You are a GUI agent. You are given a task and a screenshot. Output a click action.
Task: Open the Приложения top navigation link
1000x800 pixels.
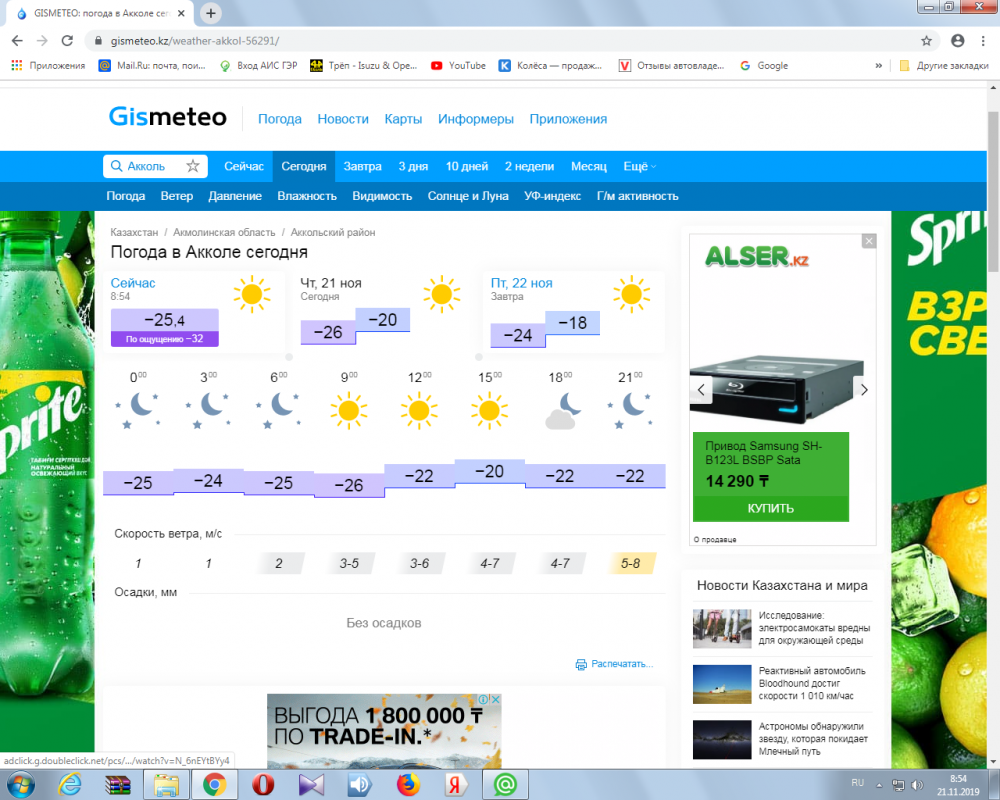point(568,119)
